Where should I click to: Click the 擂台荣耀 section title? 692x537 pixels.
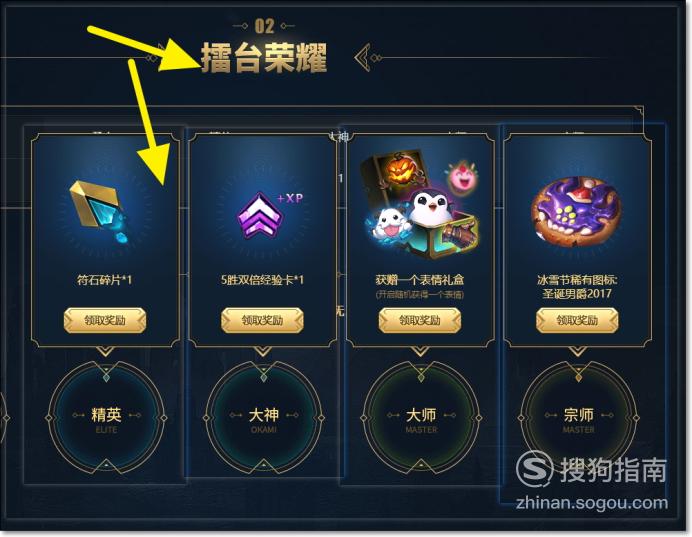264,58
